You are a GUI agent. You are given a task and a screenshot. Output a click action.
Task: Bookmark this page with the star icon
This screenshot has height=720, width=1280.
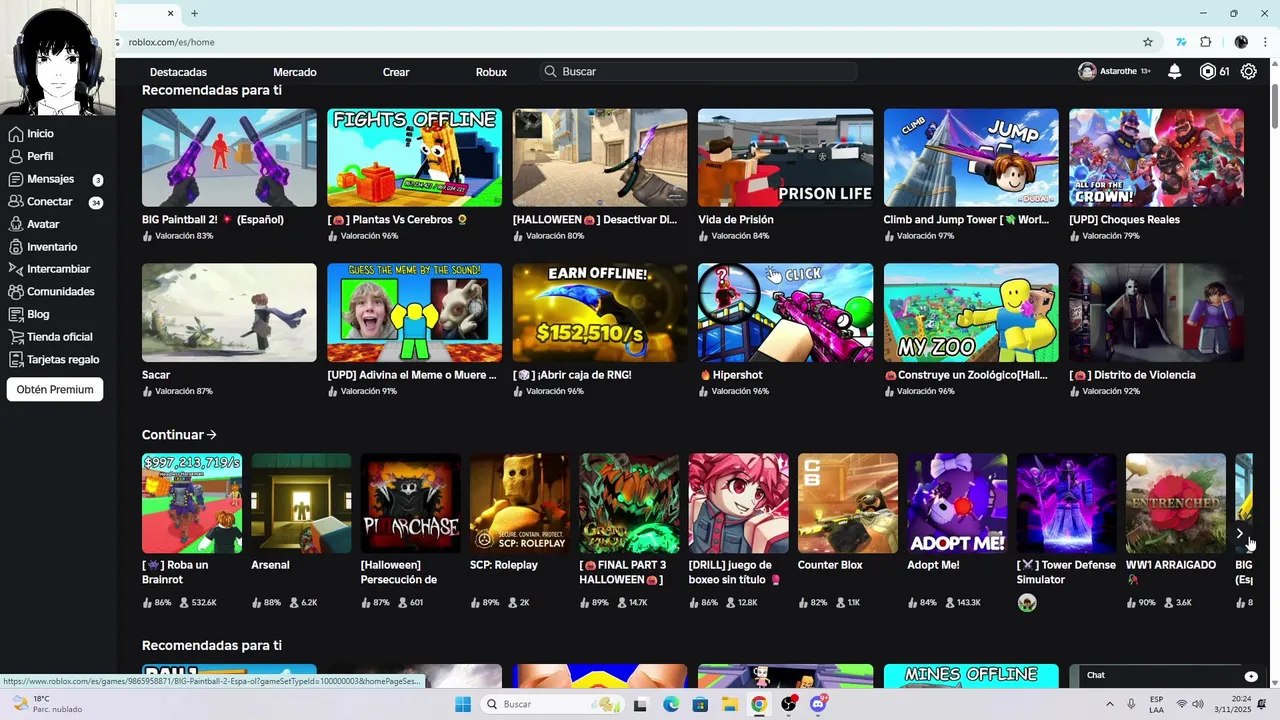click(1148, 42)
